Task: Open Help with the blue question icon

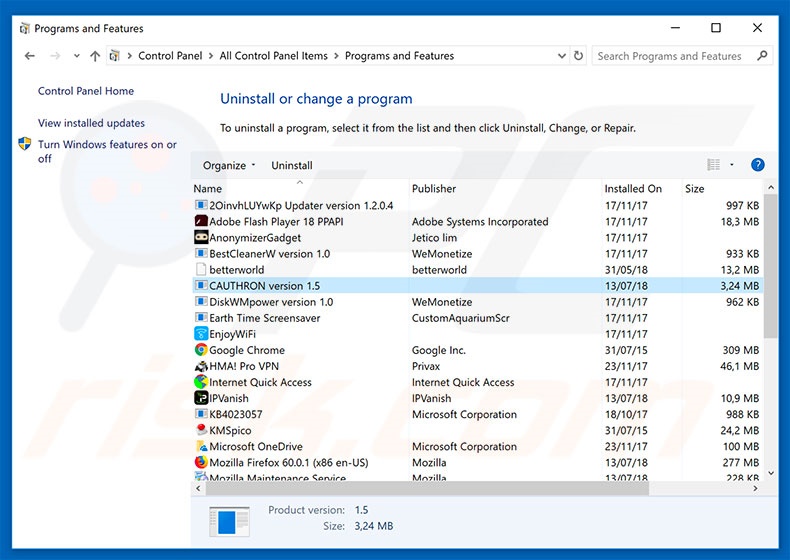Action: (x=757, y=165)
